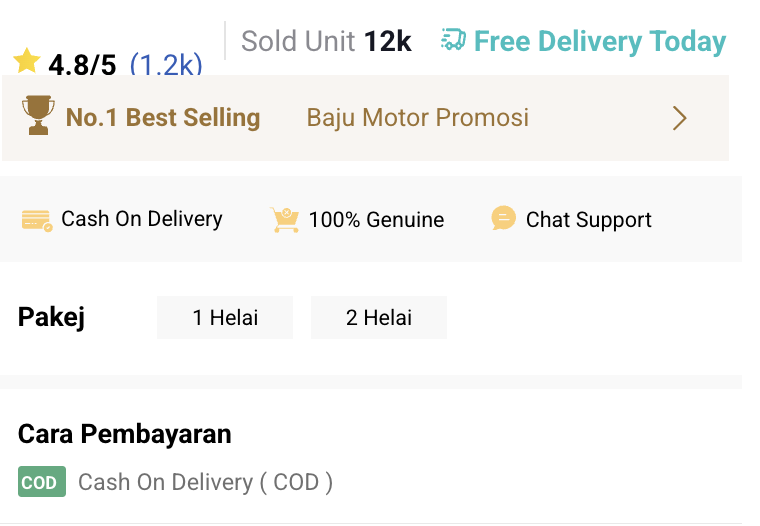Viewport: 760px width, 526px height.
Task: Click the 100% Genuine label
Action: [x=376, y=220]
